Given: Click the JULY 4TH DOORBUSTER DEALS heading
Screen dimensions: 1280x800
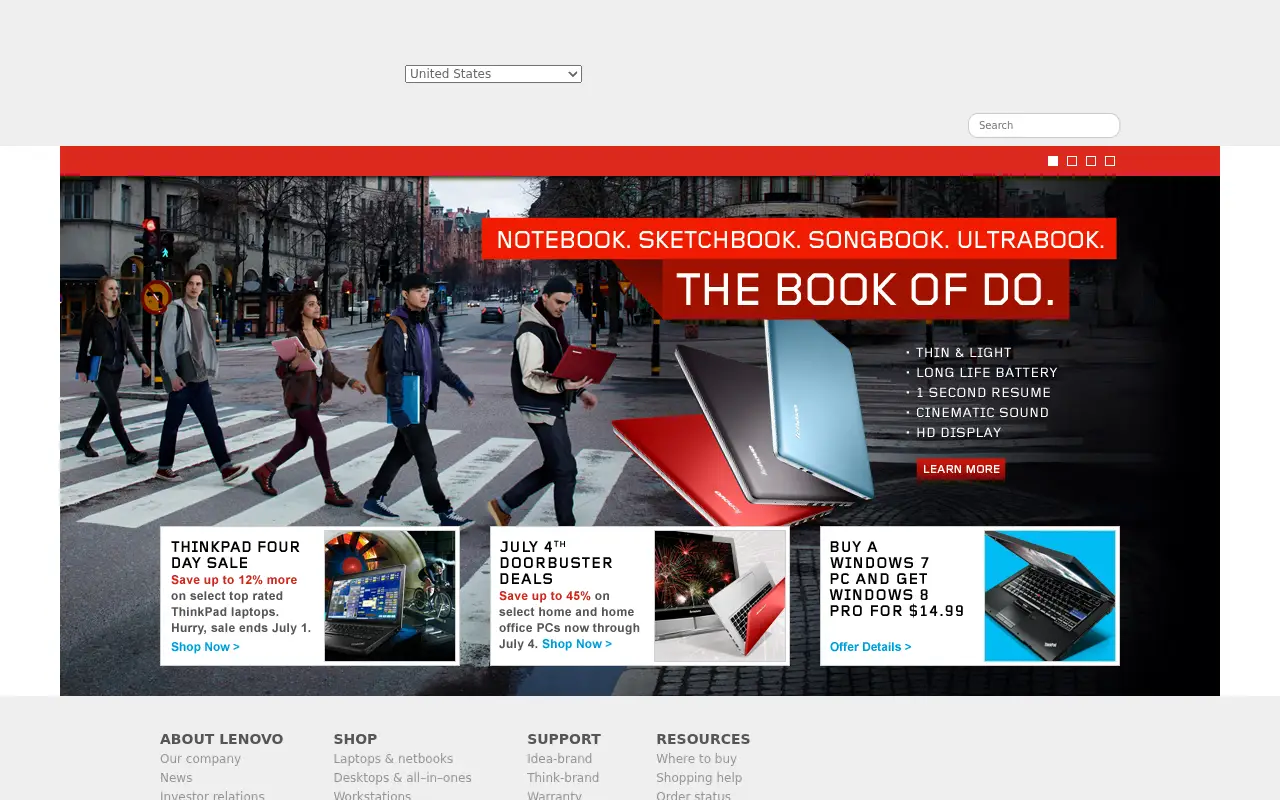Looking at the screenshot, I should (x=556, y=563).
